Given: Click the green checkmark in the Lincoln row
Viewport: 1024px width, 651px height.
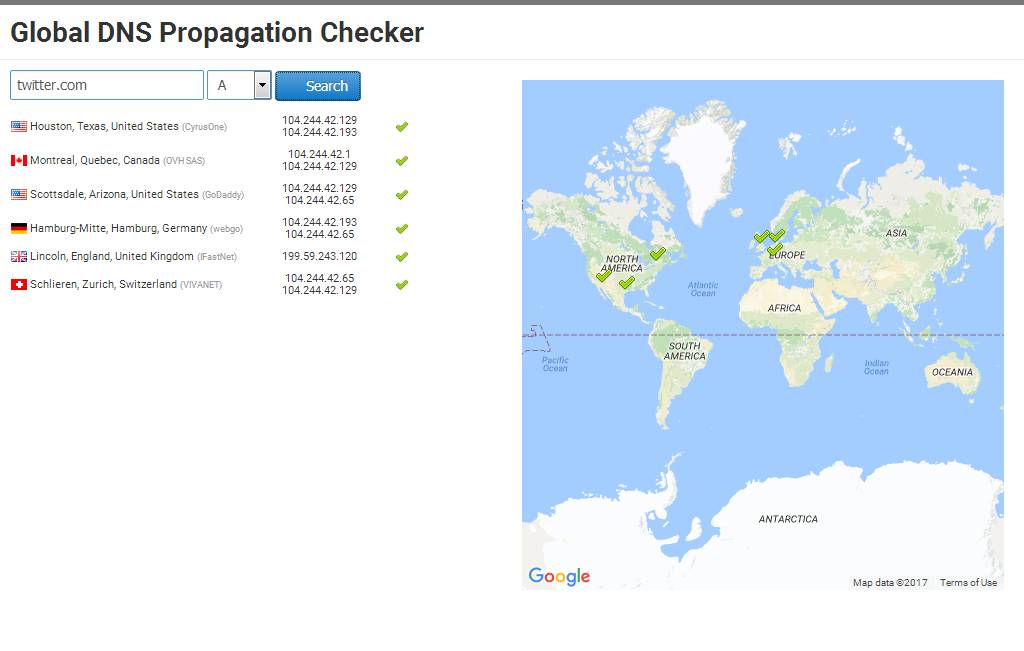Looking at the screenshot, I should [402, 257].
